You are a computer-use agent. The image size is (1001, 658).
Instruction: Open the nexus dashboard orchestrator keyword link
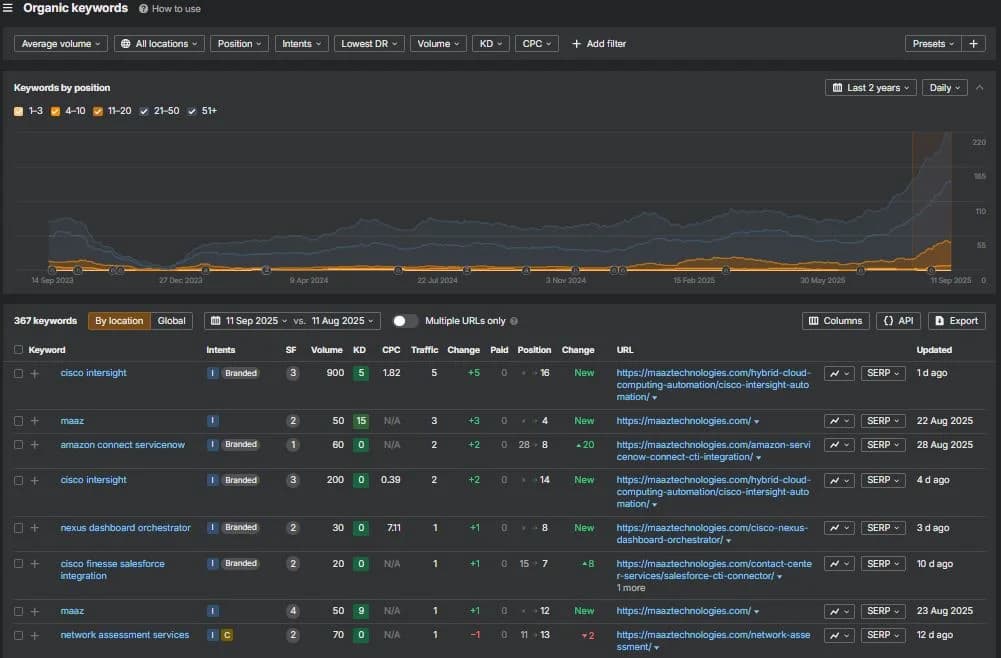coord(126,528)
